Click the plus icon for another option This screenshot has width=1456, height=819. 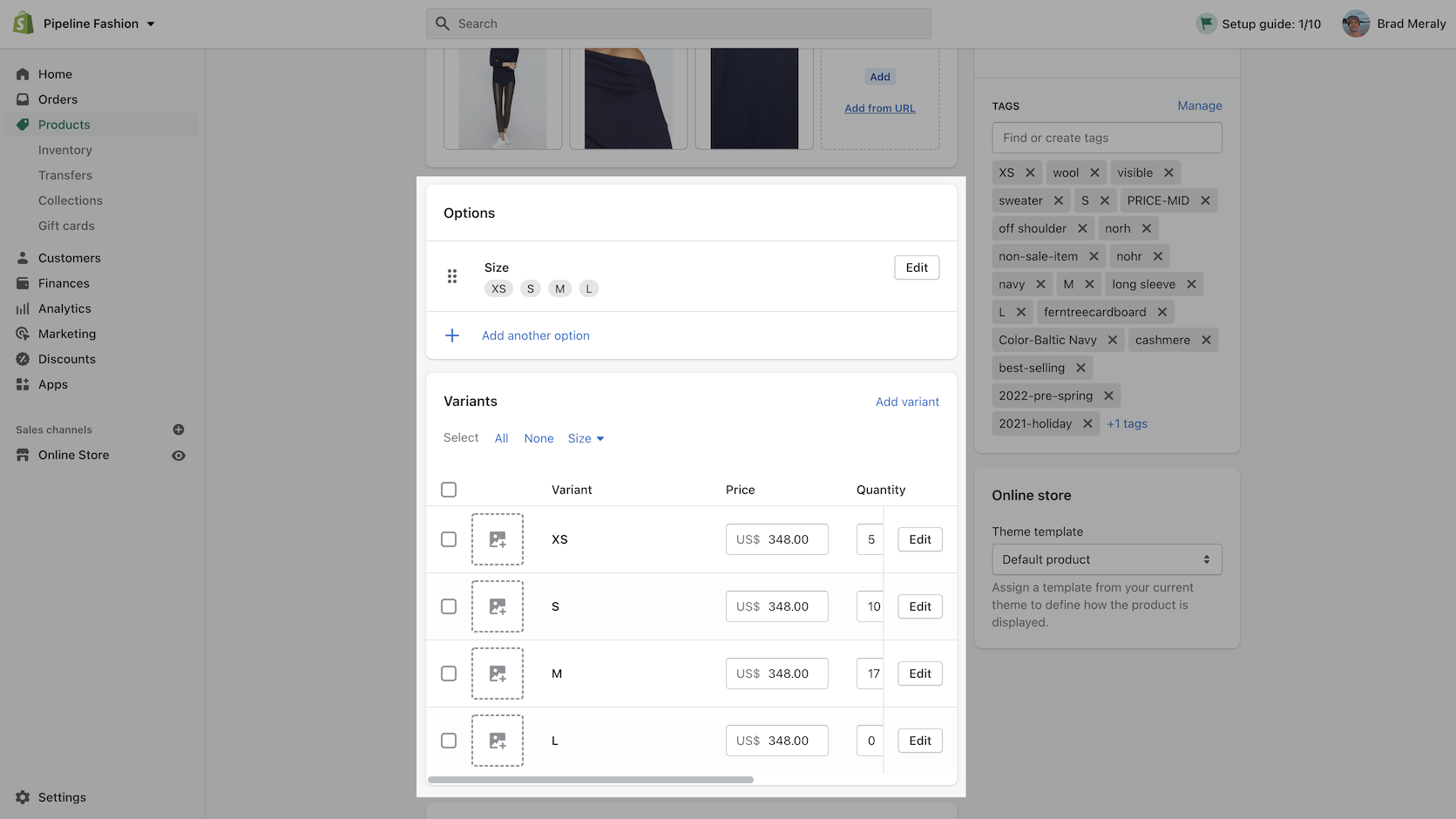click(452, 335)
